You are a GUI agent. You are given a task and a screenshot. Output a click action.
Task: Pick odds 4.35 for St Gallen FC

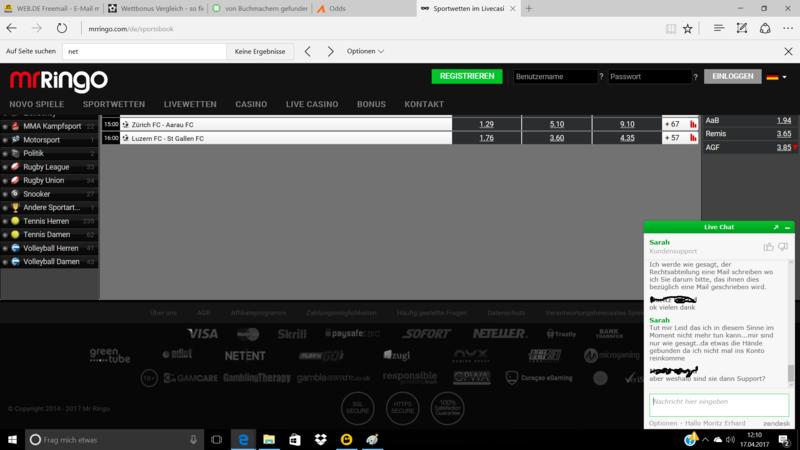627,138
